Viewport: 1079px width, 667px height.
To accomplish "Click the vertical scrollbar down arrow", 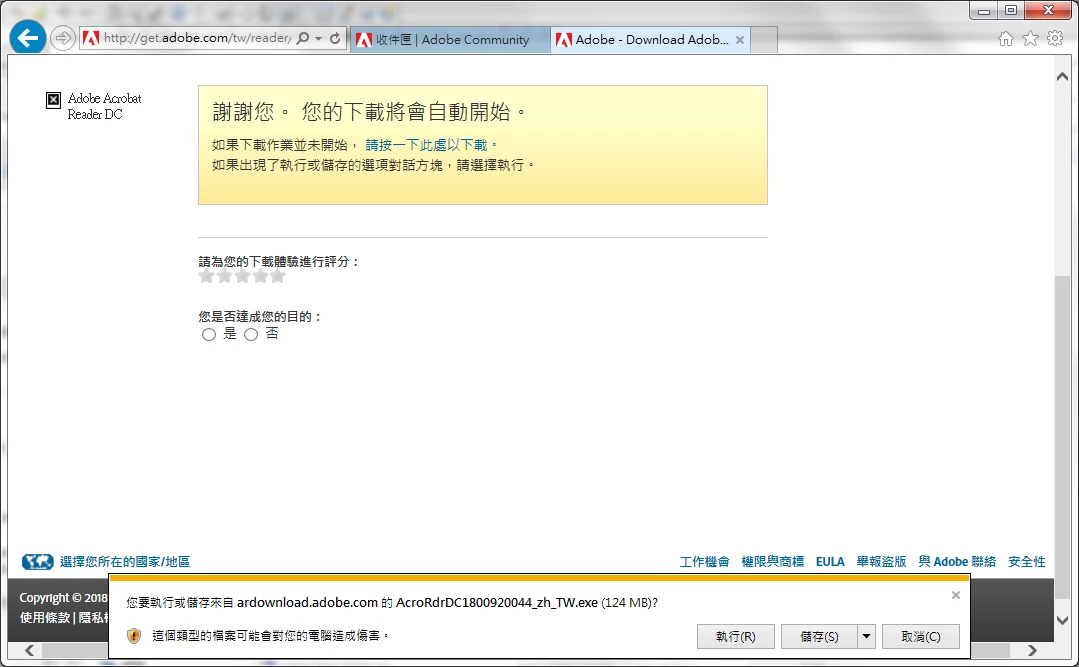I will click(x=1062, y=620).
